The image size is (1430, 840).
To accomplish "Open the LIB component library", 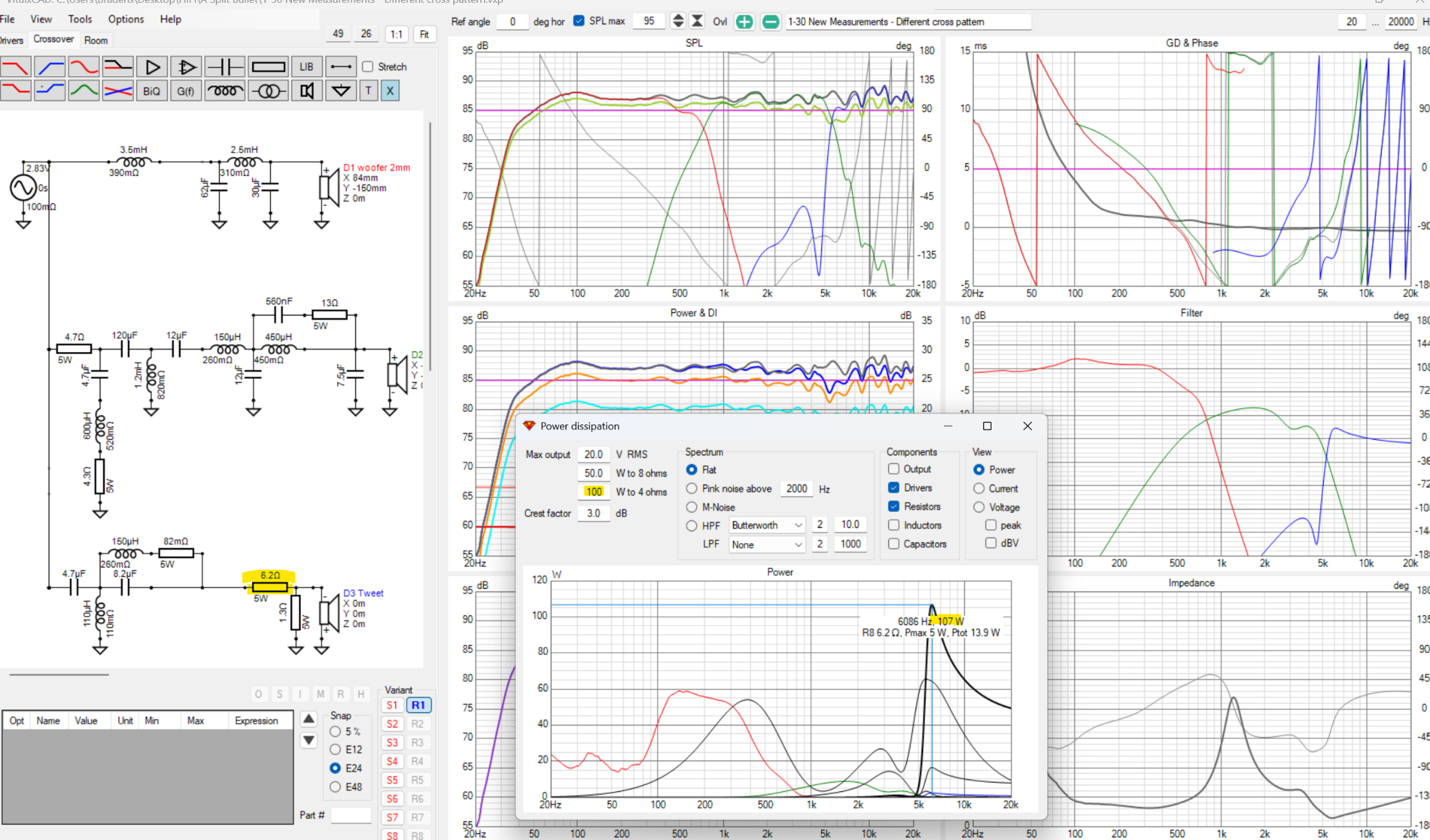I will click(x=307, y=67).
